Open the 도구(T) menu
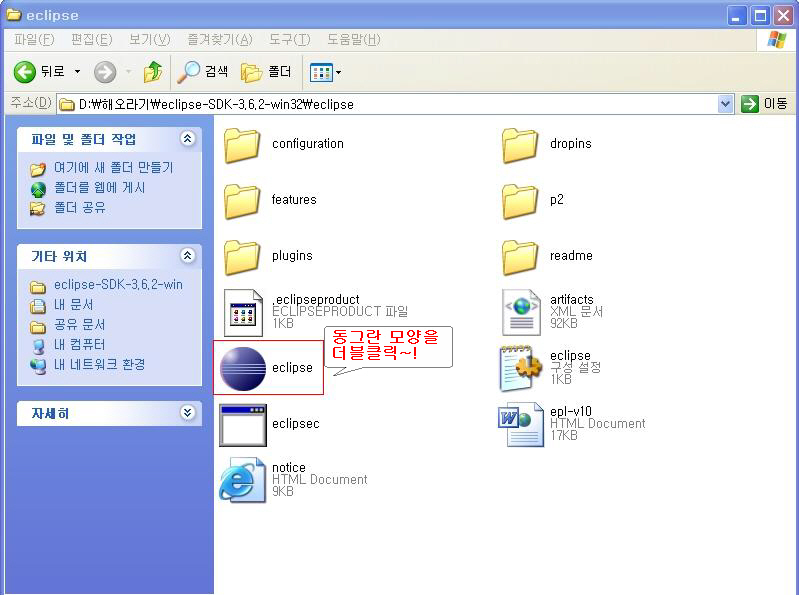The image size is (799, 595). tap(289, 39)
